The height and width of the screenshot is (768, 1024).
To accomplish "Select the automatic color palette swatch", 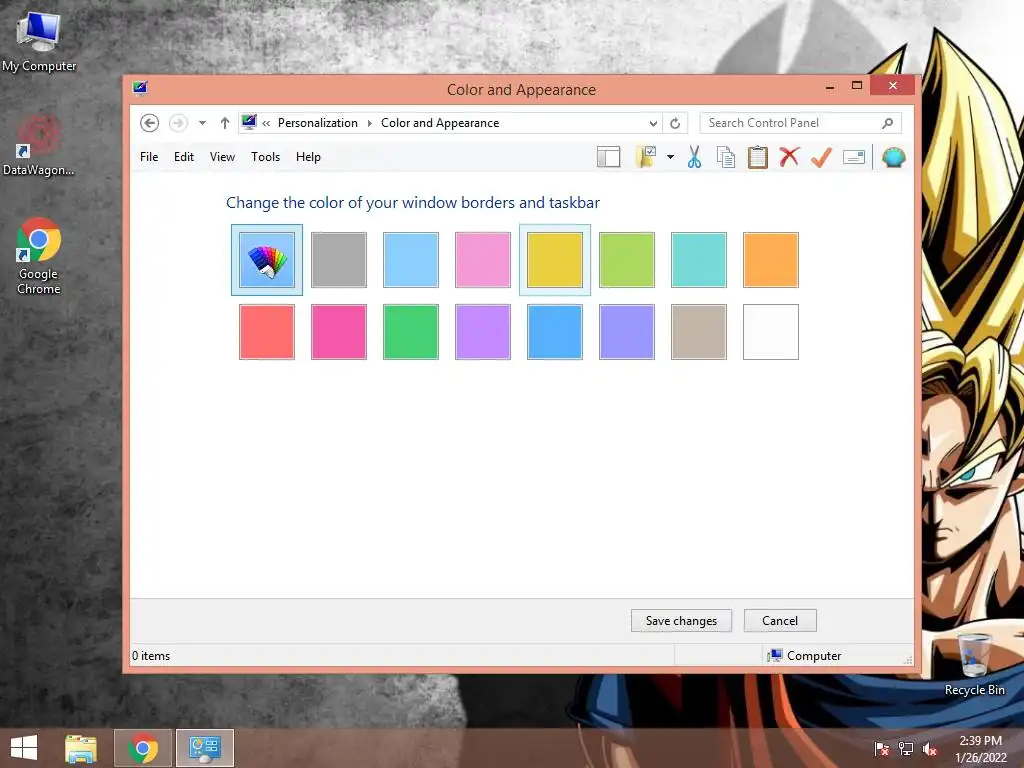I will pos(266,260).
